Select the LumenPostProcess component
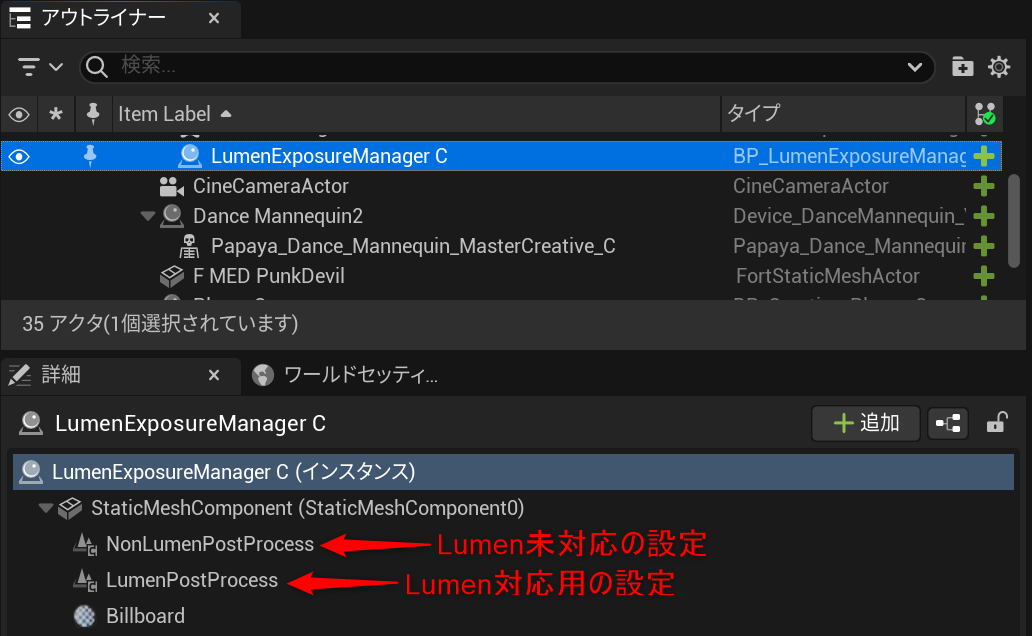This screenshot has height=636, width=1032. pos(192,581)
